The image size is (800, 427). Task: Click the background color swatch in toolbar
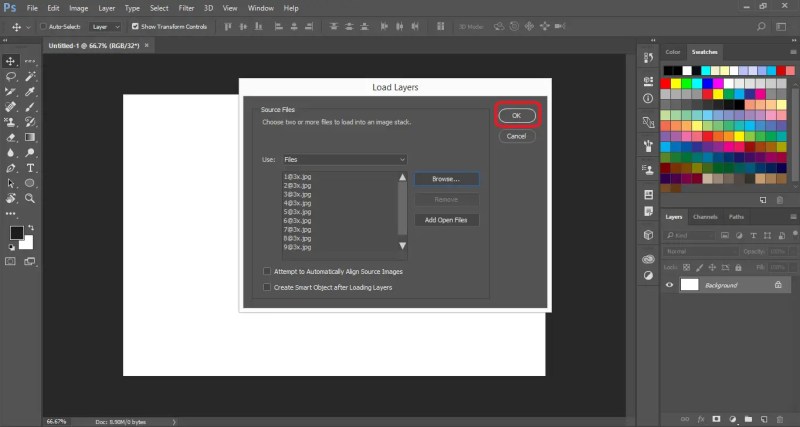pyautogui.click(x=28, y=245)
